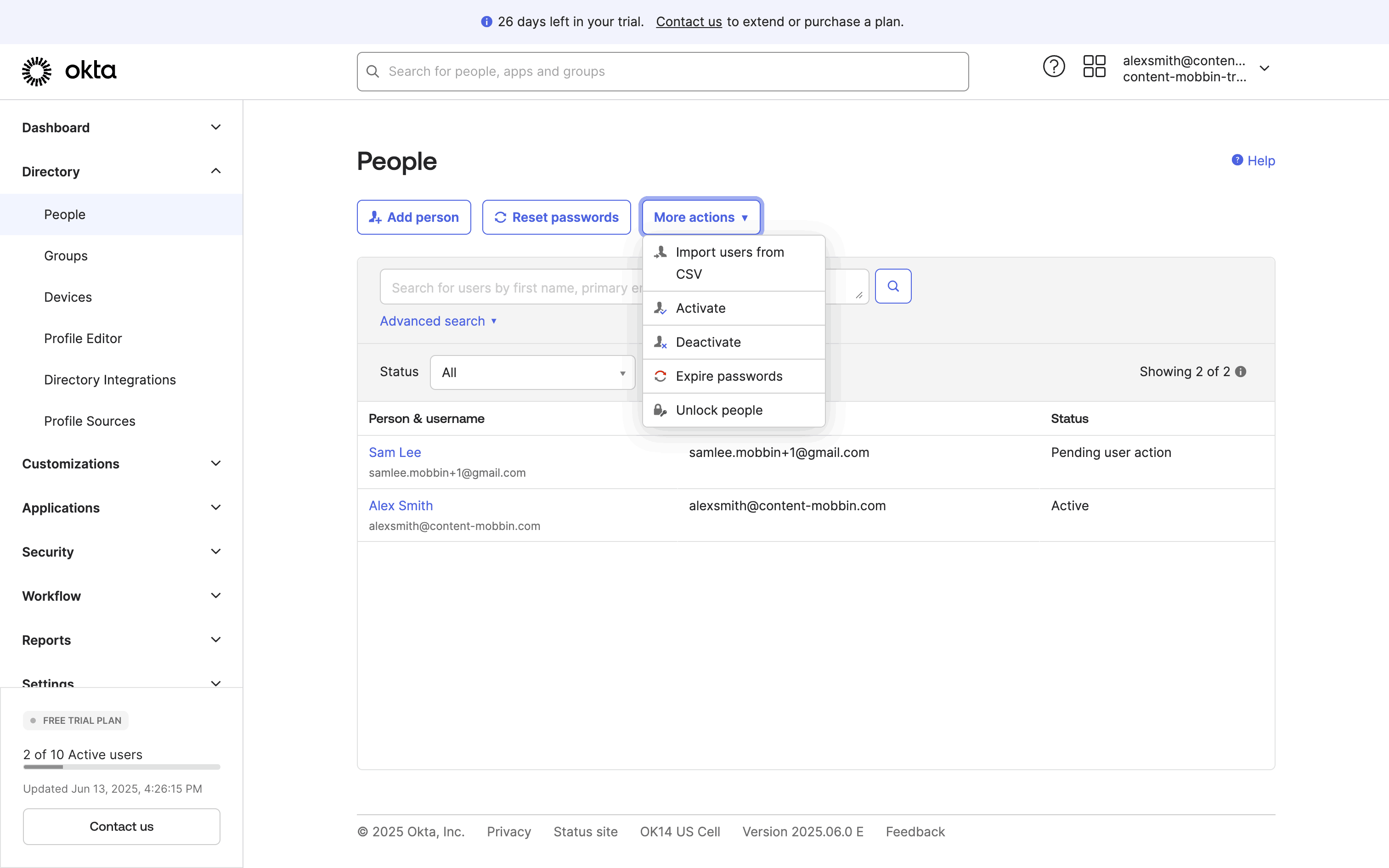Screen dimensions: 1389x868
Task: Click the Add person button
Action: pos(414,218)
